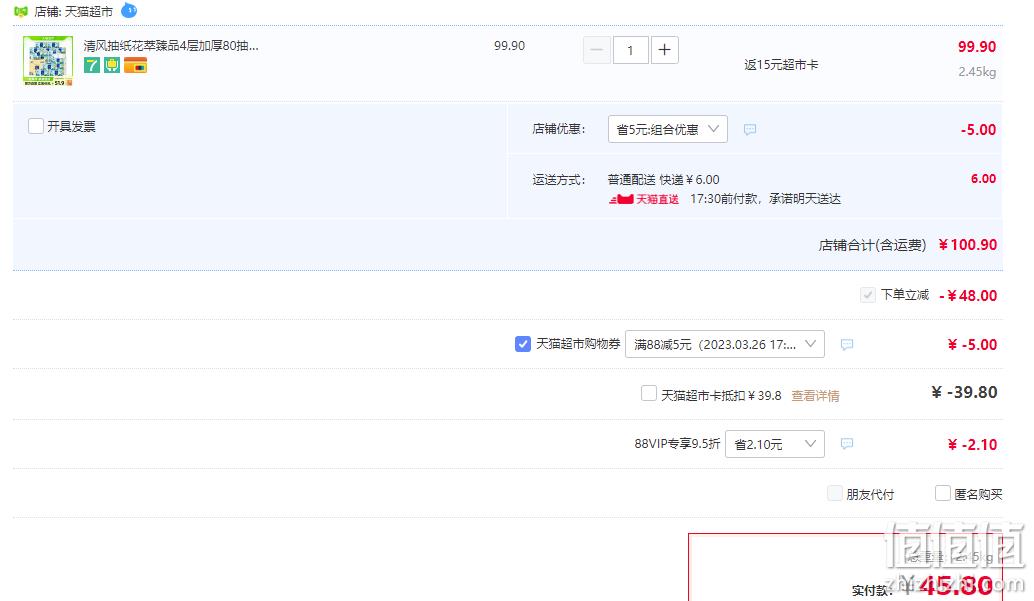This screenshot has width=1034, height=601.
Task: Click the gray unit price 99.90
Action: click(x=509, y=46)
